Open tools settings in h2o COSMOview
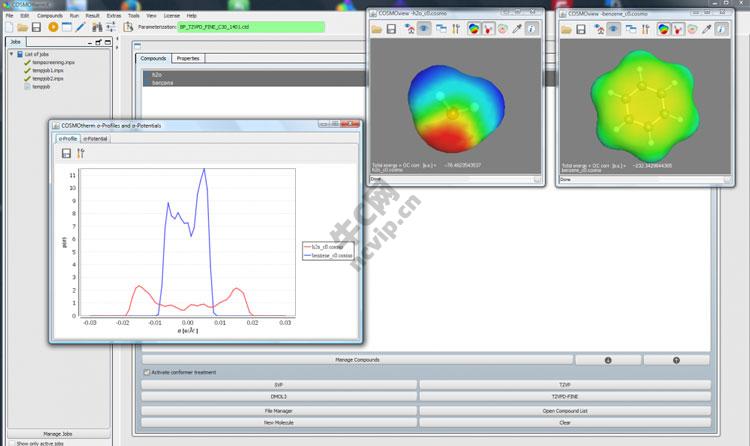The image size is (750, 446). click(x=455, y=29)
